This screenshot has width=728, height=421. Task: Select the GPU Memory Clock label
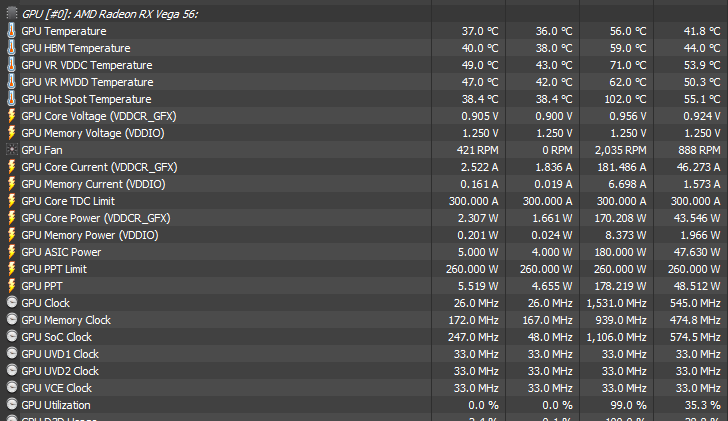66,320
